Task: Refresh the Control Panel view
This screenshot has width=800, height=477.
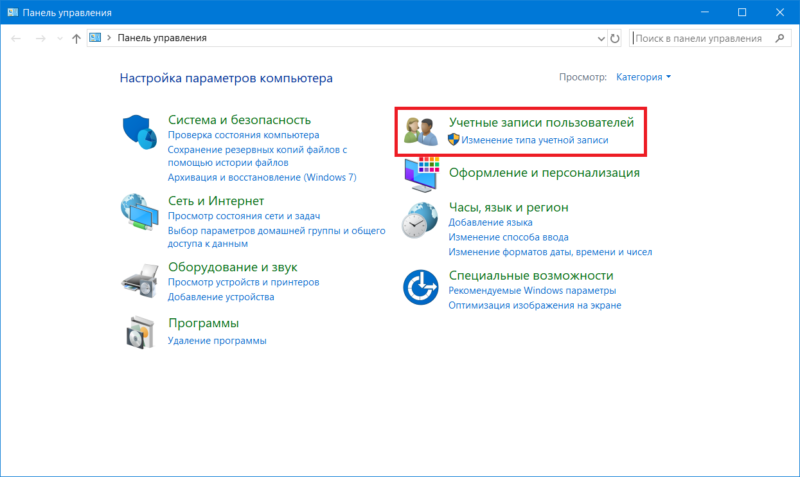Action: 615,38
